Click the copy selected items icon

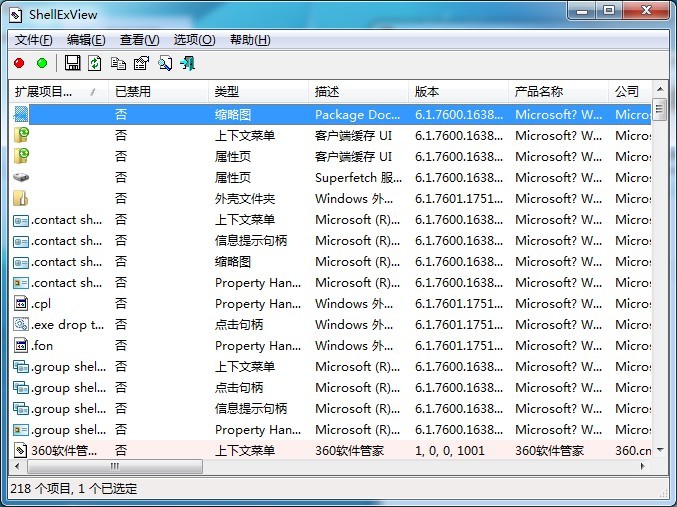[x=118, y=63]
